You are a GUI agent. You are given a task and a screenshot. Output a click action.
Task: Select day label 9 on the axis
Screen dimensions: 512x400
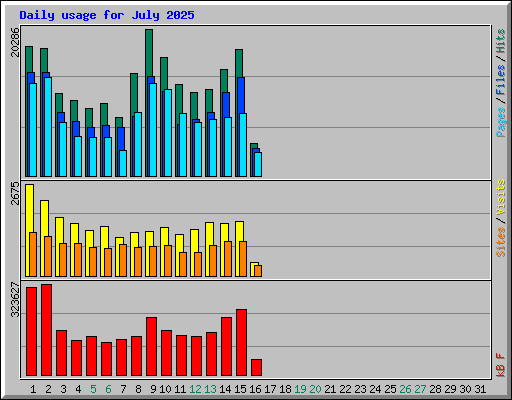tap(153, 389)
